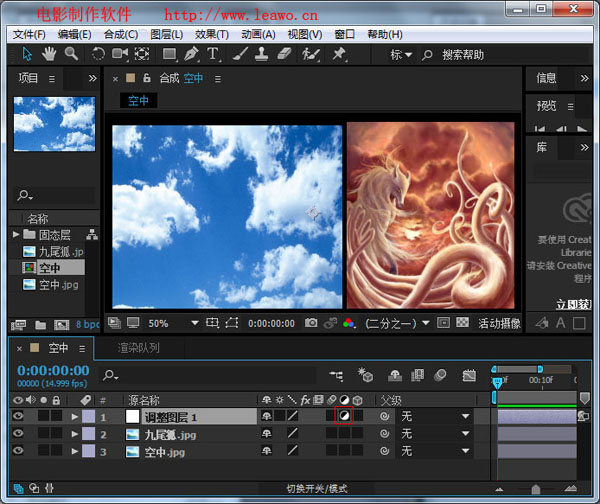The height and width of the screenshot is (504, 600).
Task: Select the Eraser tool
Action: (x=284, y=54)
